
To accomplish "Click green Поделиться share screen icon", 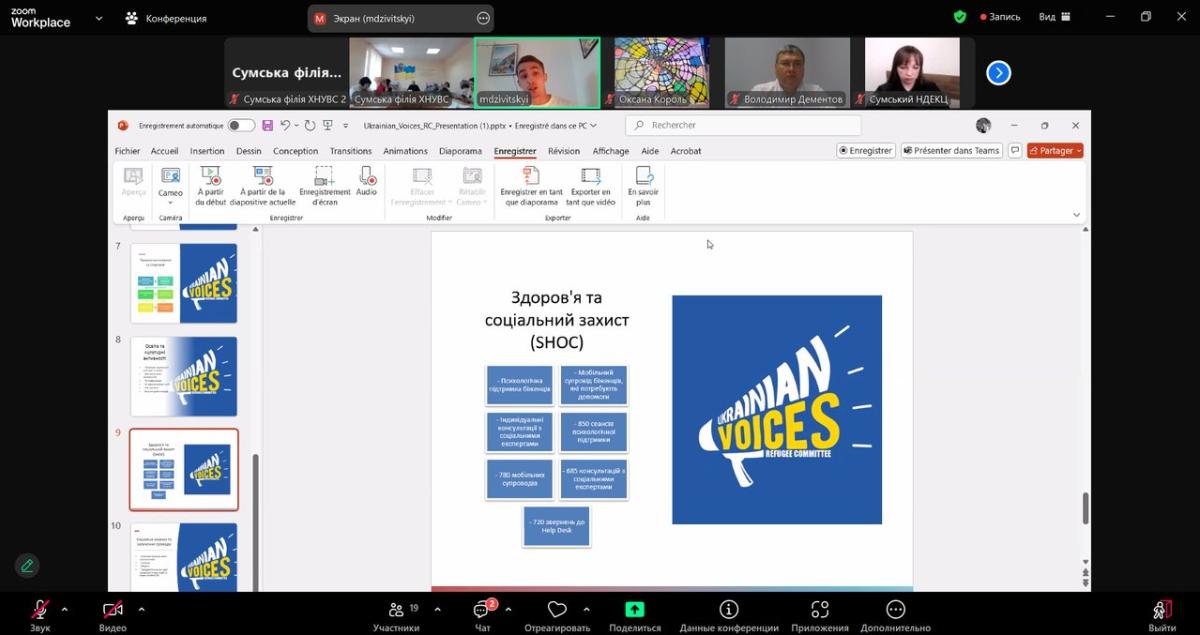I will (635, 610).
